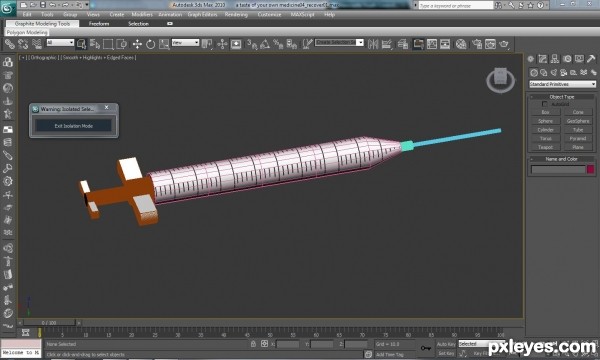Open the Mirror tool
This screenshot has width=600, height=360.
(373, 44)
